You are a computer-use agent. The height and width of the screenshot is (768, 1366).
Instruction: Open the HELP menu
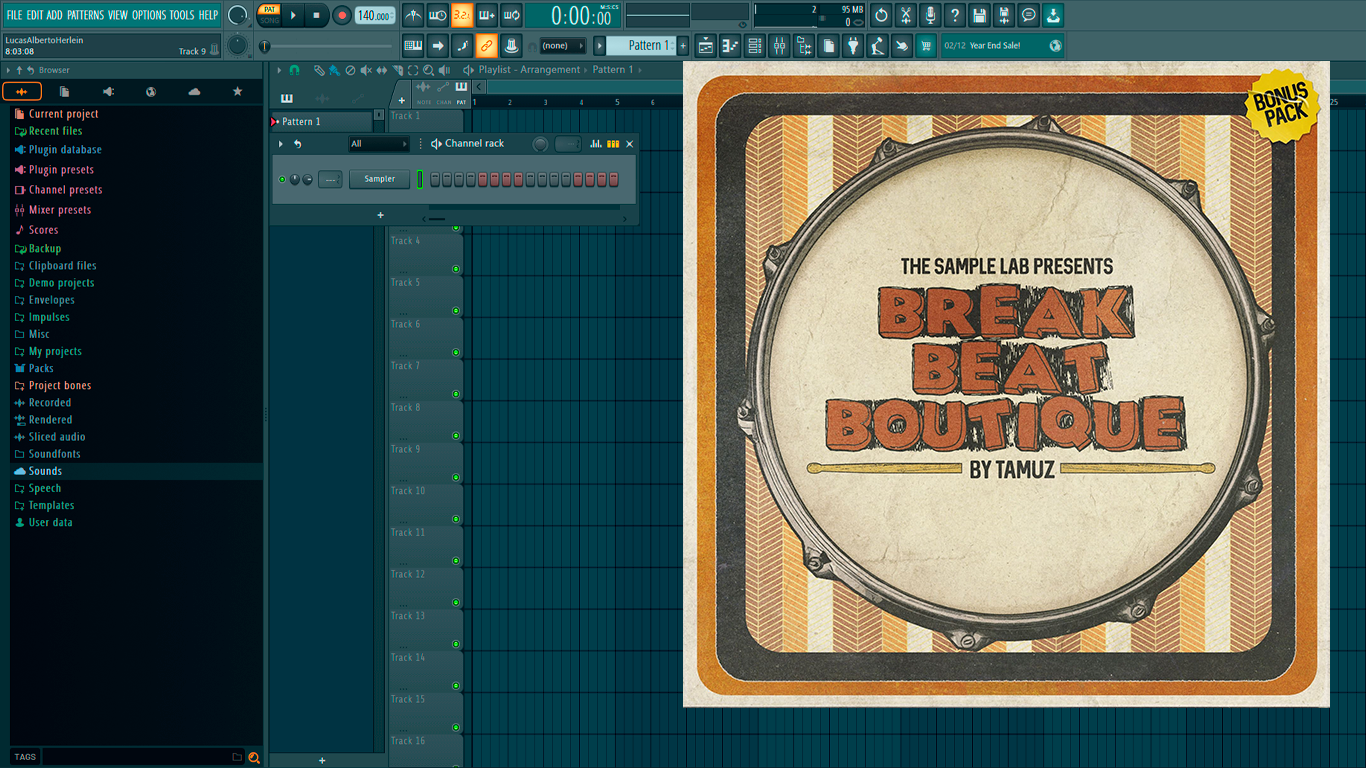pos(208,15)
